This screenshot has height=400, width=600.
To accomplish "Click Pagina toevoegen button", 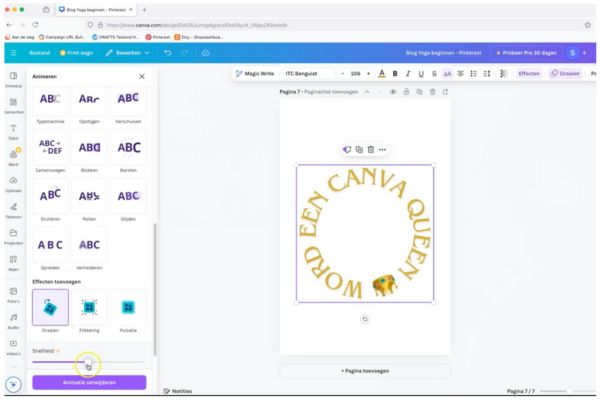I will [x=365, y=371].
